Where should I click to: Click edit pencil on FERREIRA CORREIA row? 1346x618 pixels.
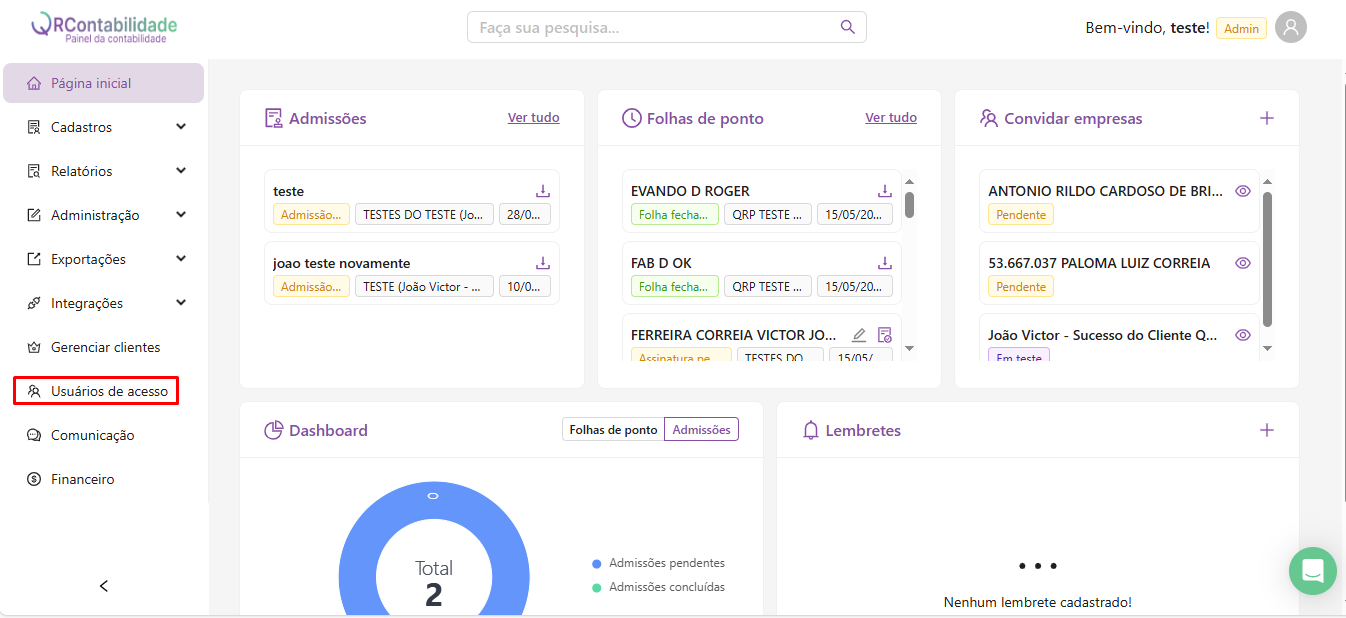(859, 335)
